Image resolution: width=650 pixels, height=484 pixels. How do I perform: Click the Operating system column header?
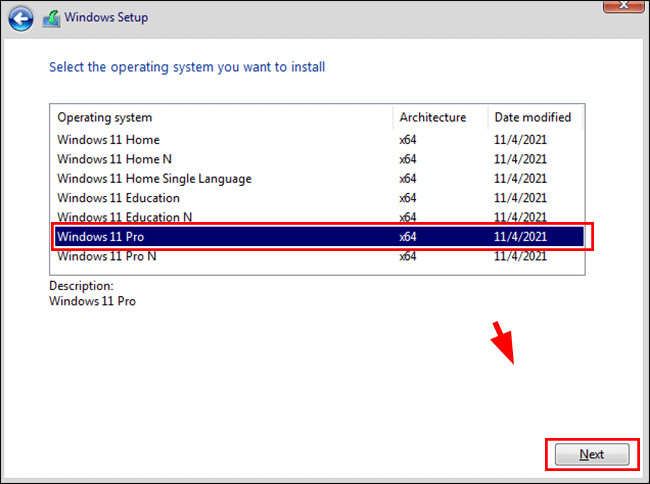(222, 117)
